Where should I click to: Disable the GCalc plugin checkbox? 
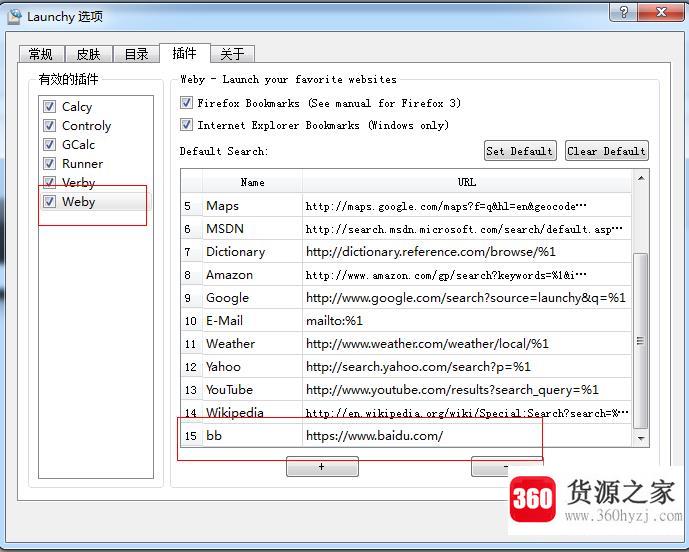tap(49, 144)
